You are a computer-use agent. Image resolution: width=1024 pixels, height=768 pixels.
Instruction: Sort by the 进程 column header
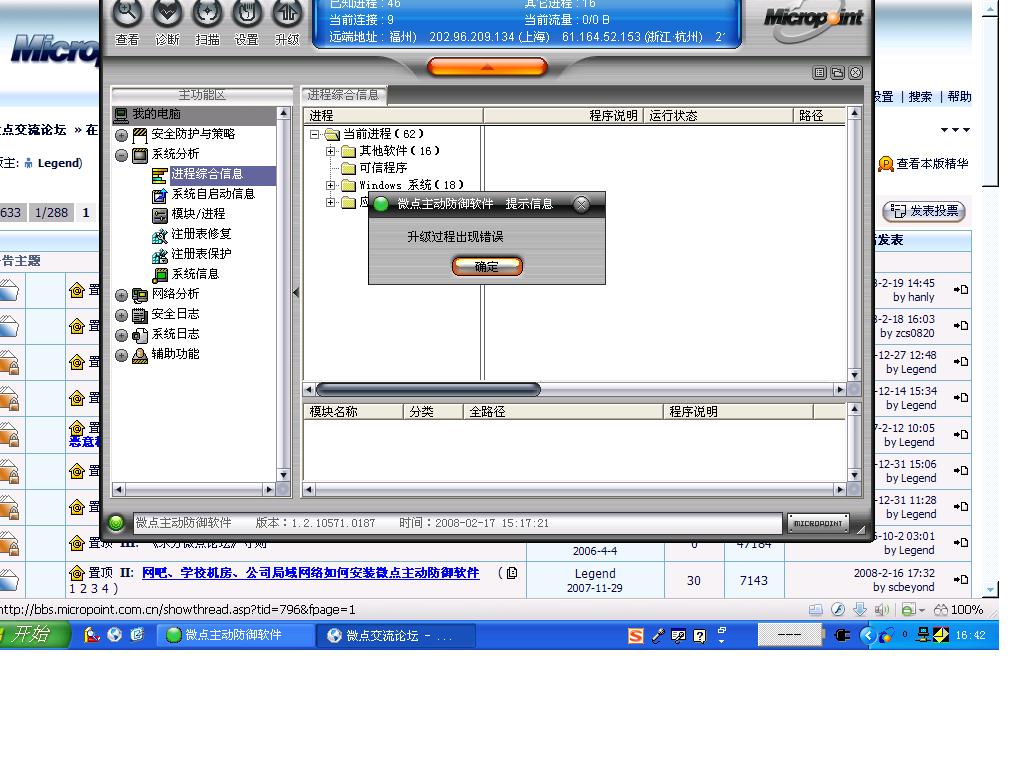click(x=394, y=116)
